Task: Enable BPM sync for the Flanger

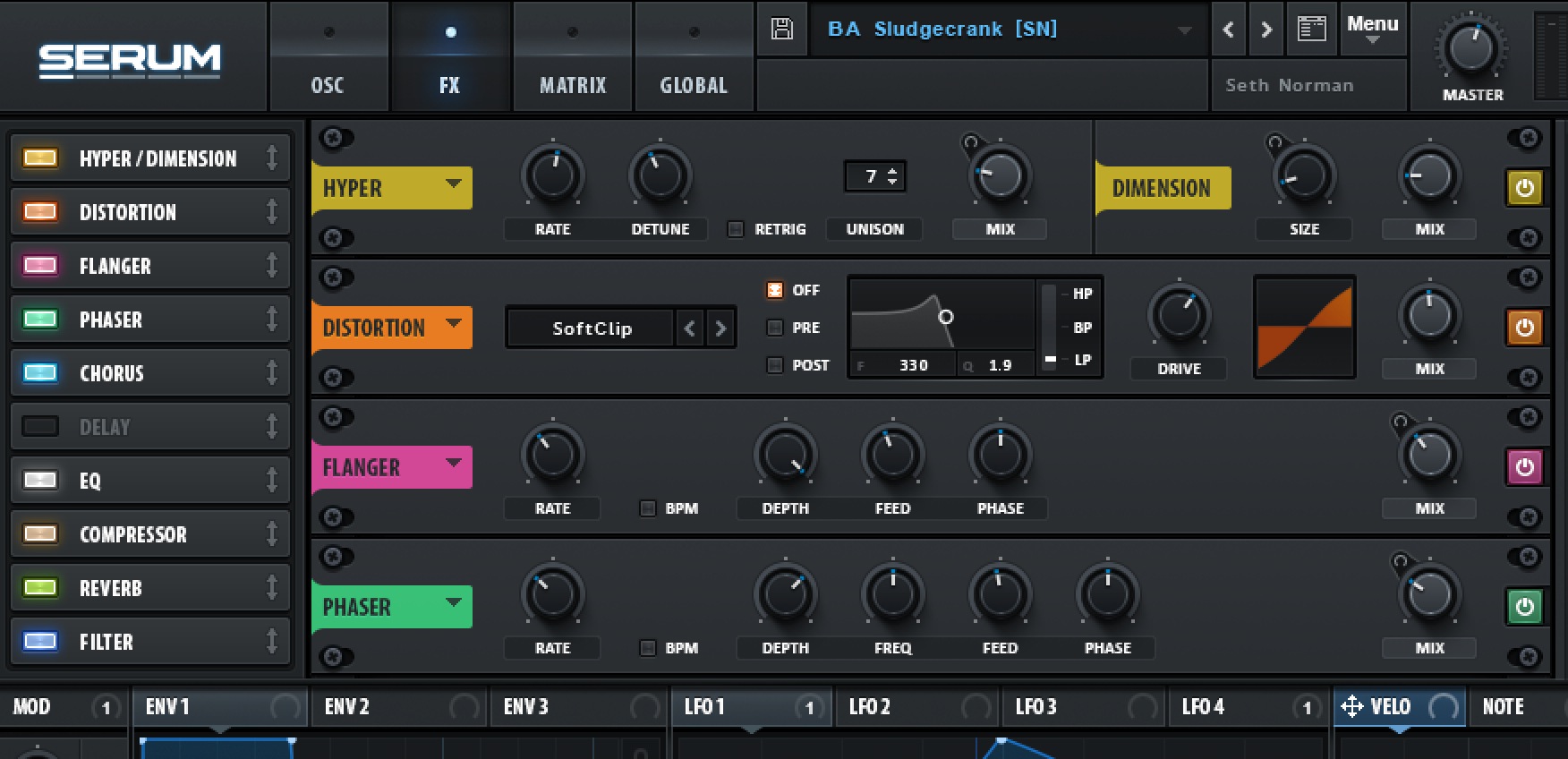Action: pyautogui.click(x=648, y=508)
